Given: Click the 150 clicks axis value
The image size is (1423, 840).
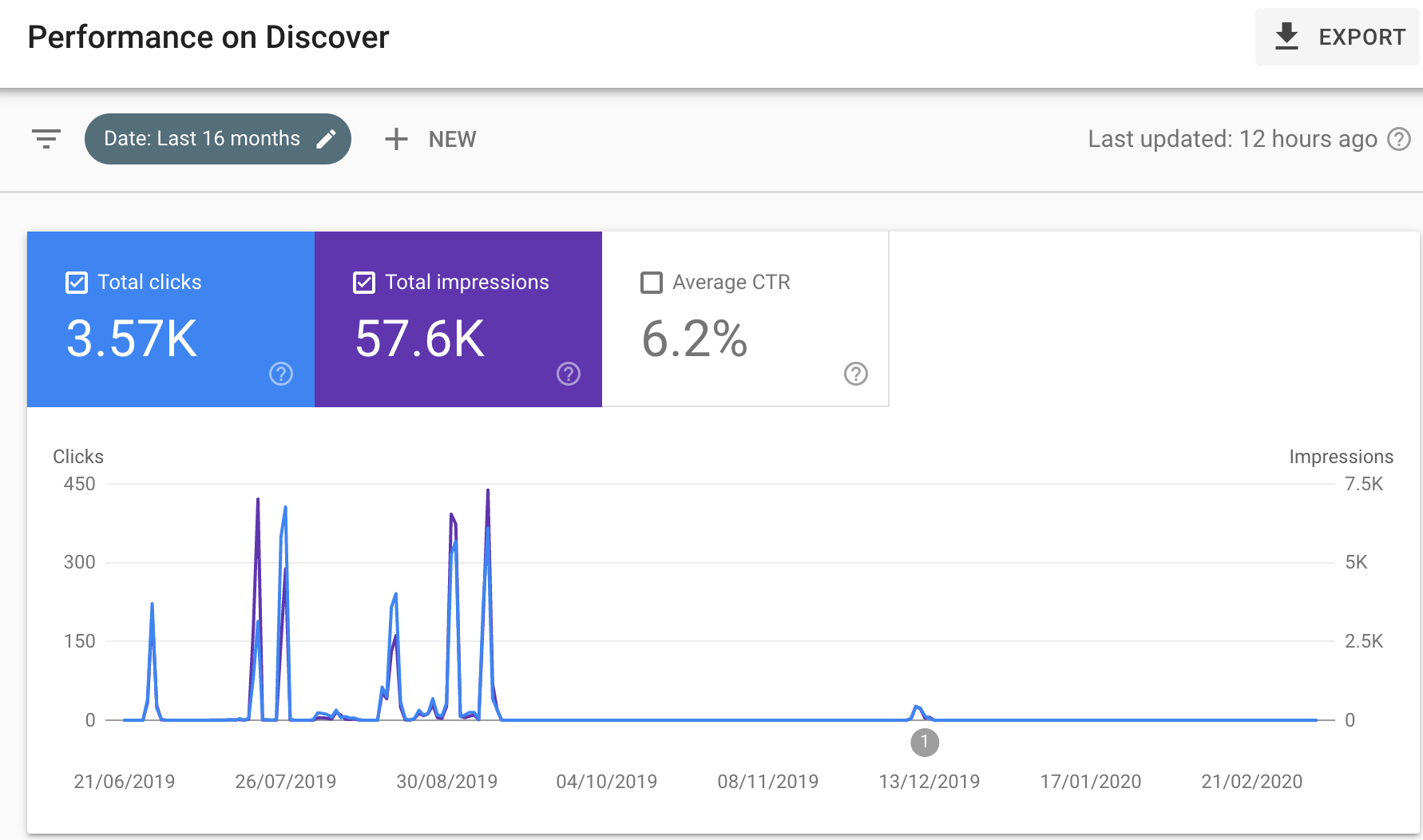Looking at the screenshot, I should pyautogui.click(x=80, y=641).
